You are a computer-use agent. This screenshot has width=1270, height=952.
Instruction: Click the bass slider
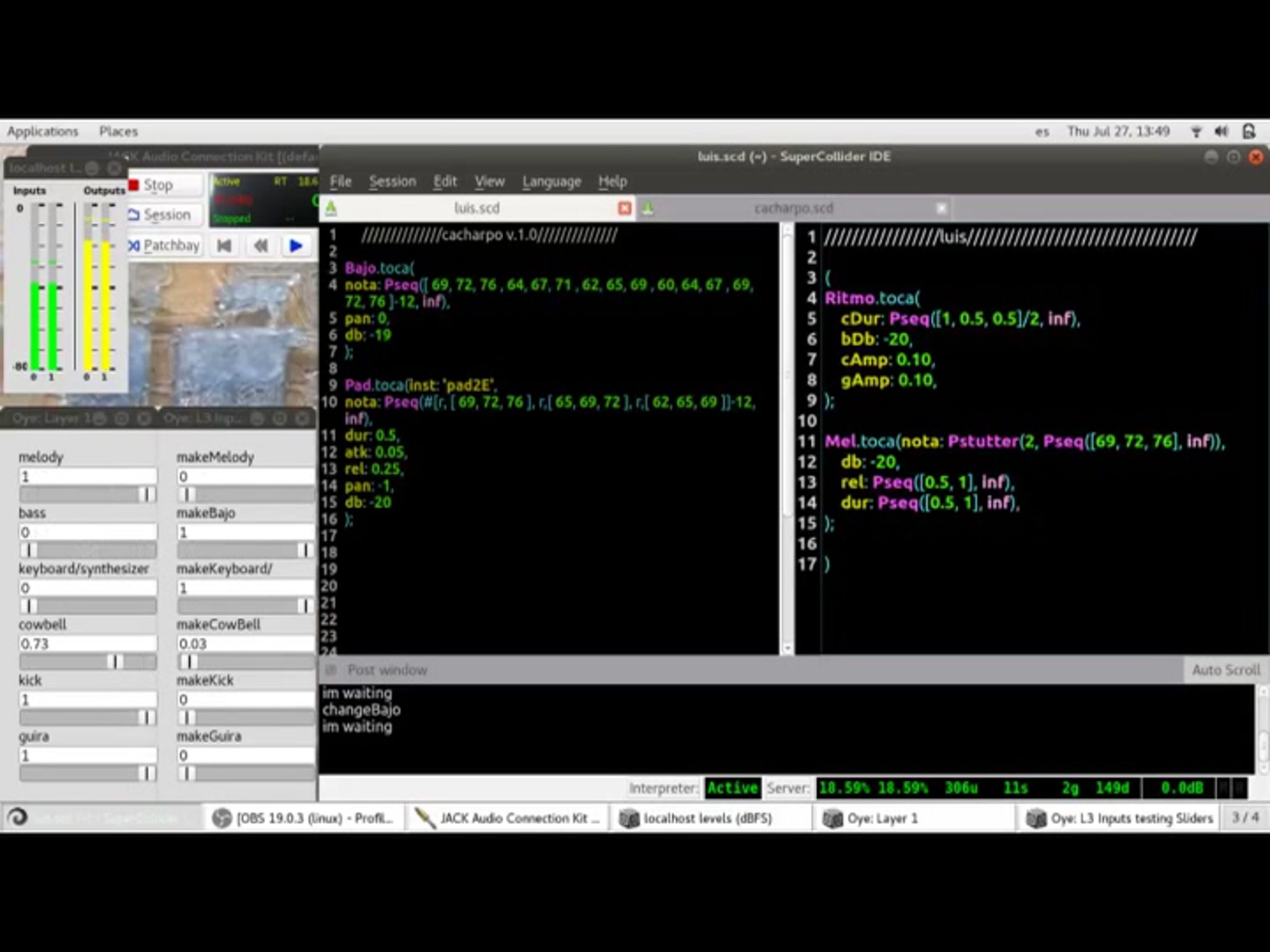tap(88, 551)
